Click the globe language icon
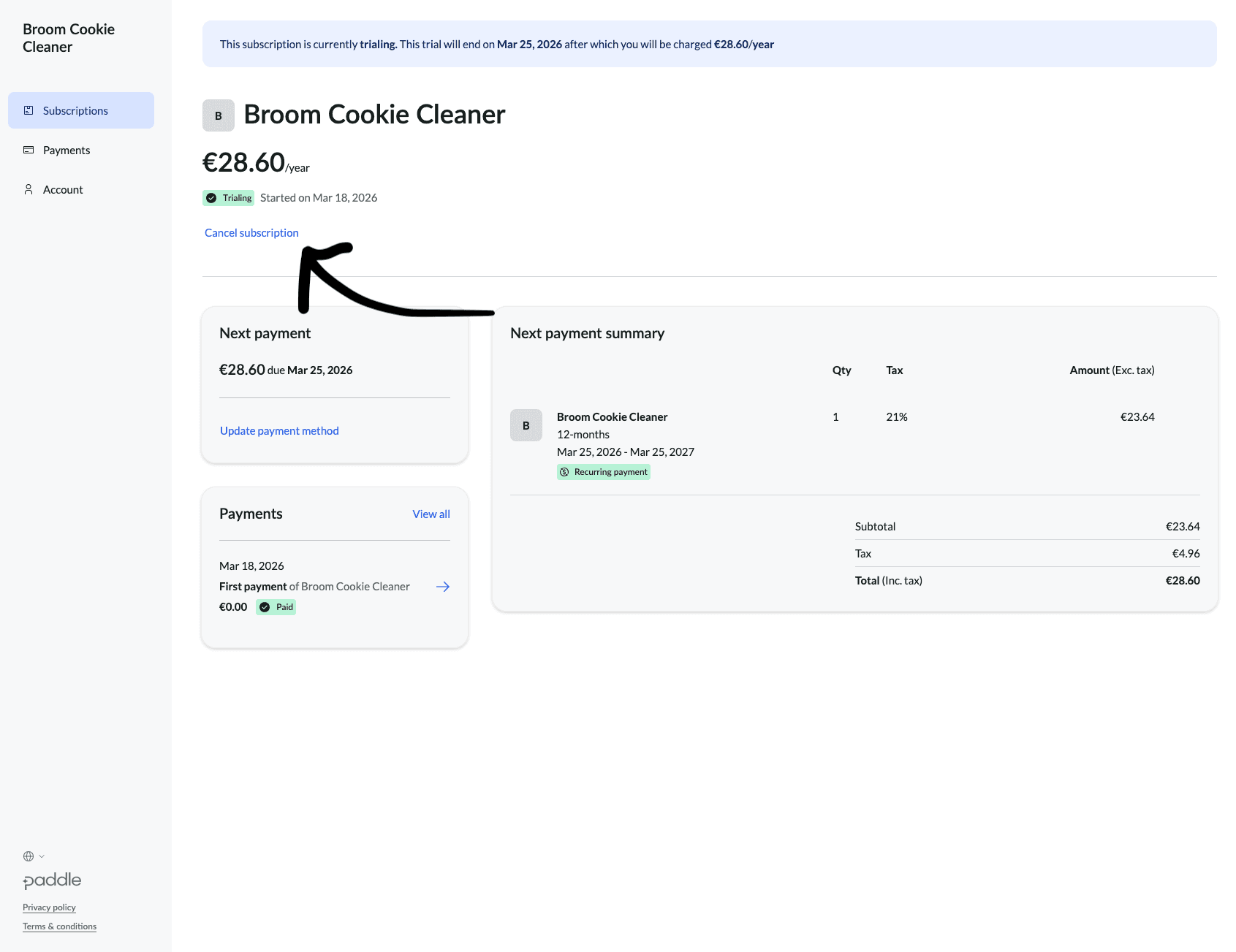 point(29,856)
